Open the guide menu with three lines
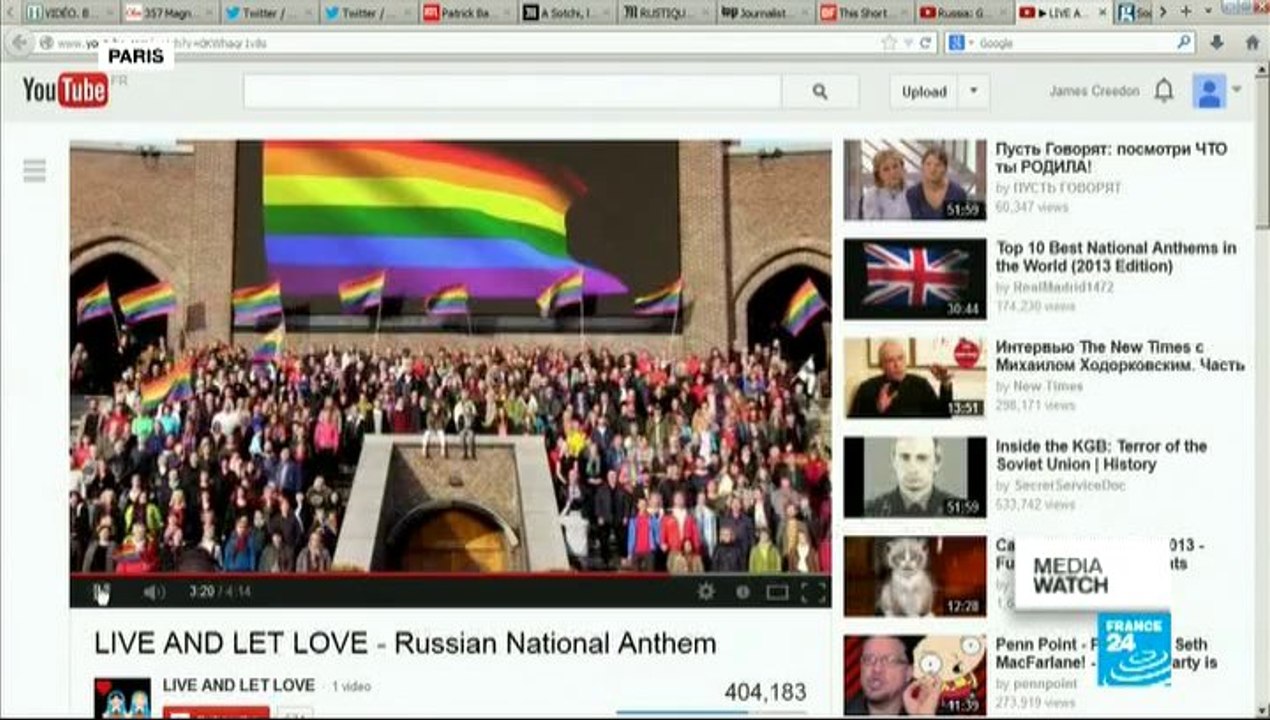This screenshot has width=1270, height=720. 35,171
